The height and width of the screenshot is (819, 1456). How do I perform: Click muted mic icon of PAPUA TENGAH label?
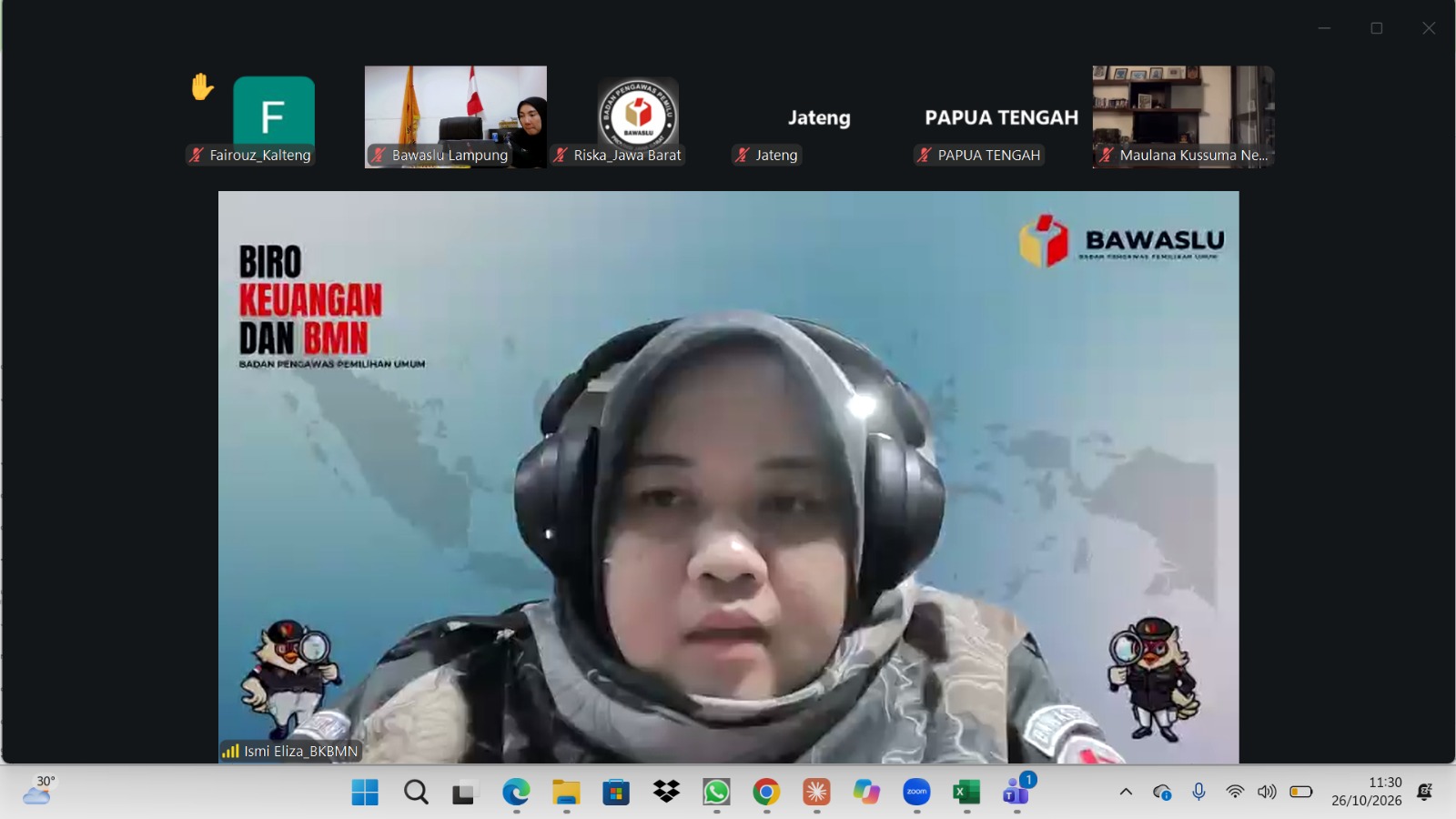[x=925, y=155]
